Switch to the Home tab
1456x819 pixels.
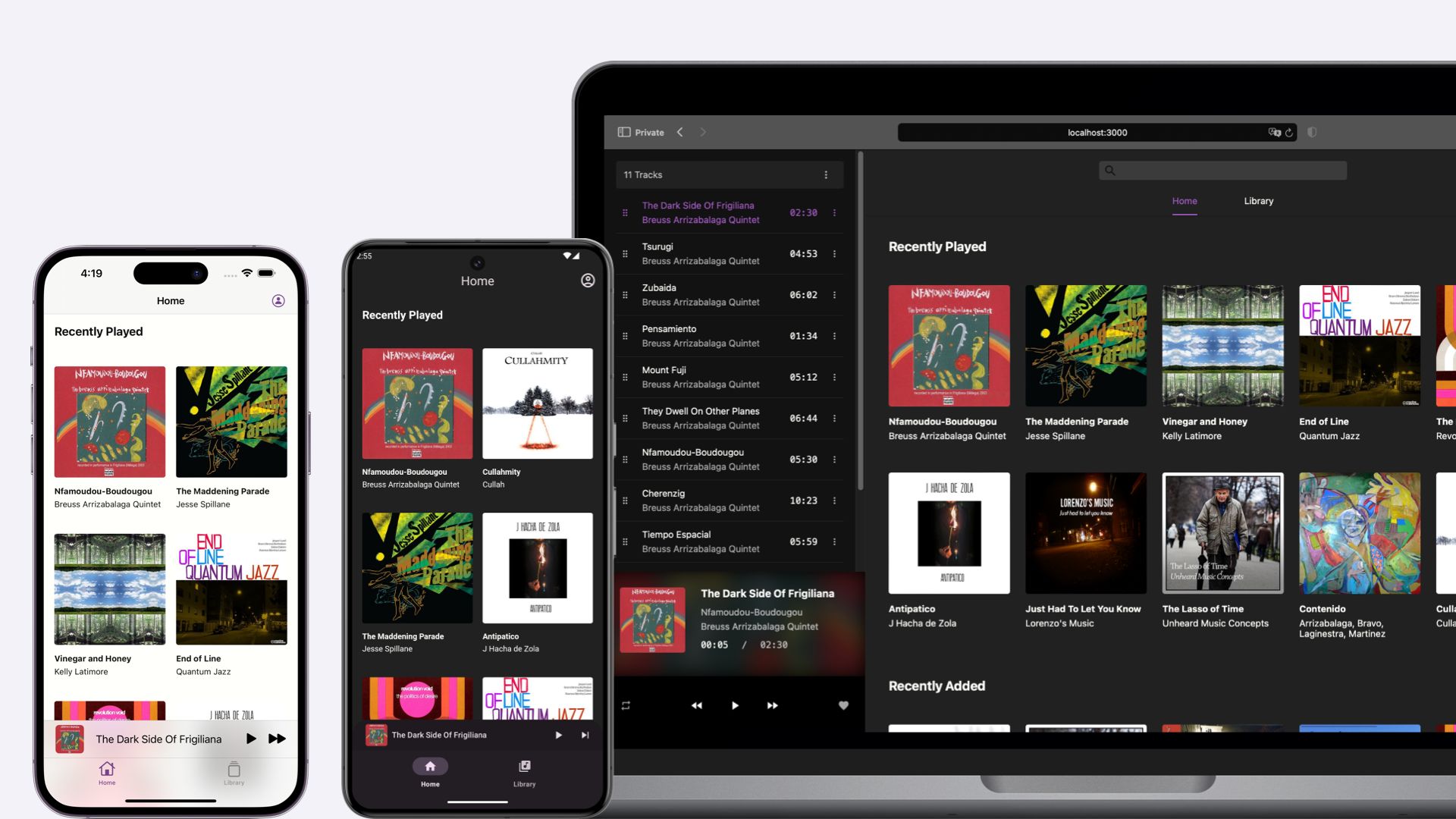[x=1184, y=201]
